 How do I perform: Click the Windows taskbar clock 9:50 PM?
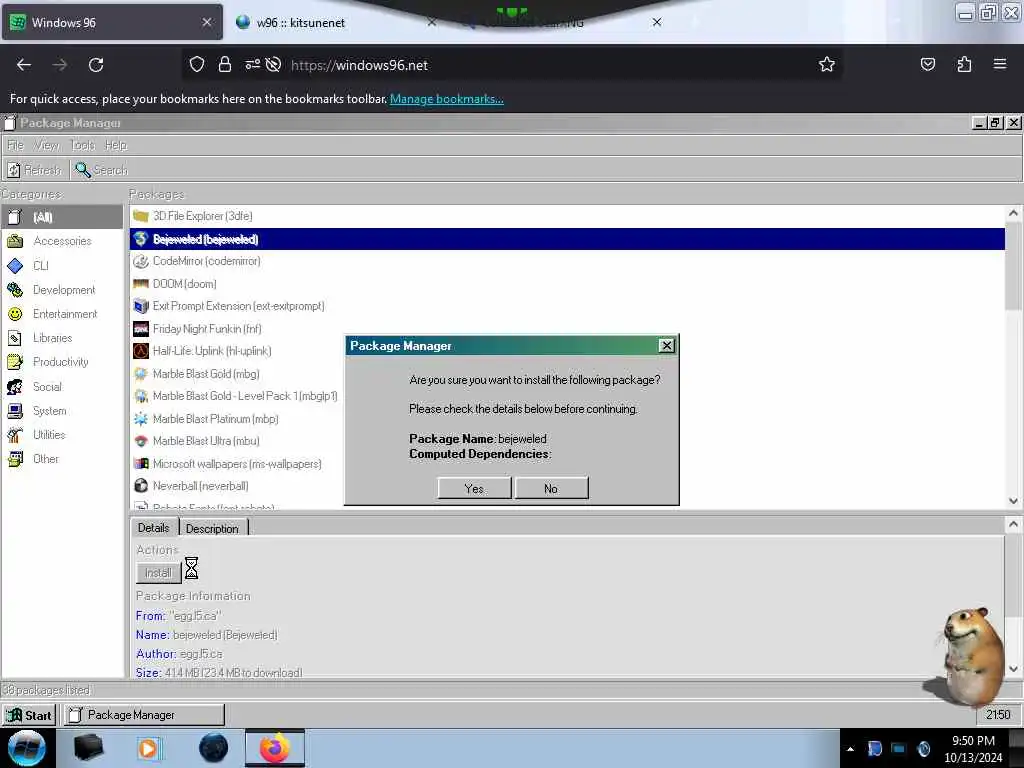tap(973, 749)
